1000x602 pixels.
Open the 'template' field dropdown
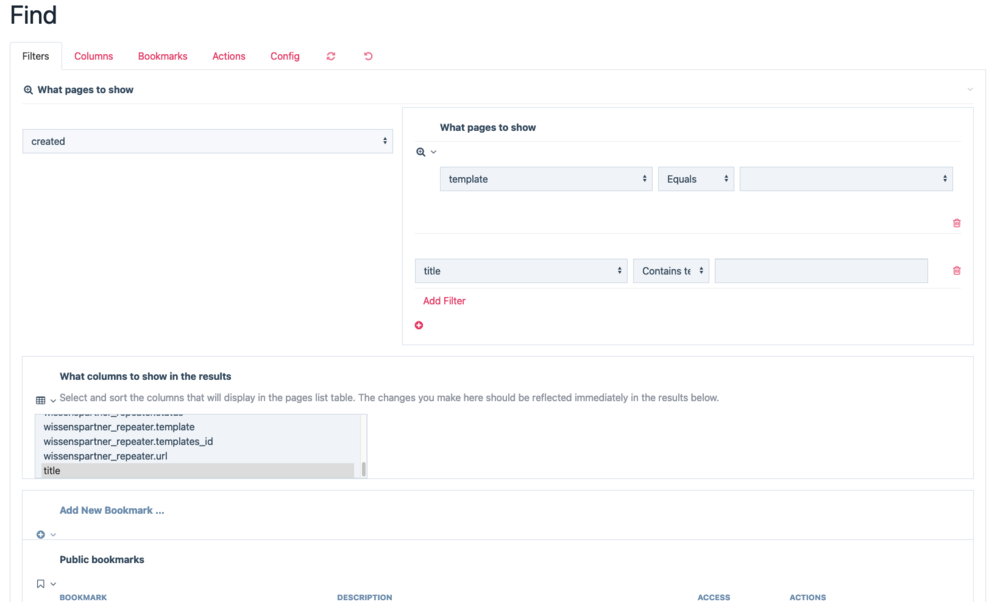[546, 179]
